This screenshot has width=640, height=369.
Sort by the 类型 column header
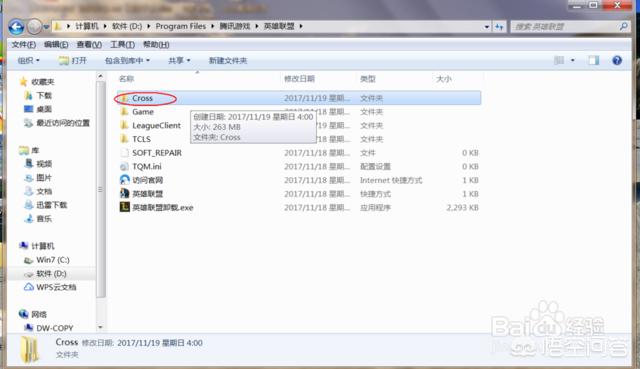(367, 79)
